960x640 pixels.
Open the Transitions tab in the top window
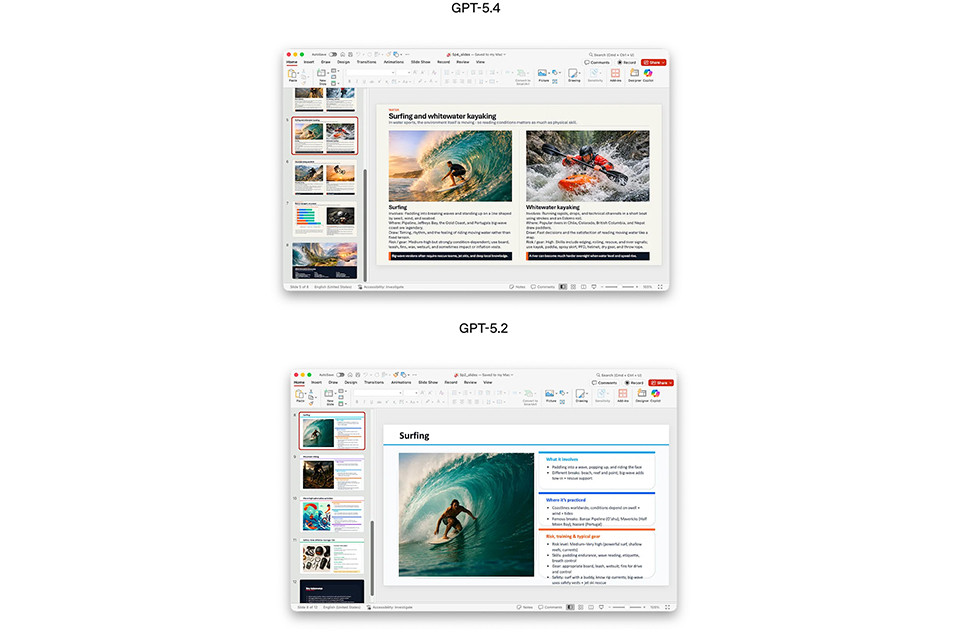coord(366,62)
